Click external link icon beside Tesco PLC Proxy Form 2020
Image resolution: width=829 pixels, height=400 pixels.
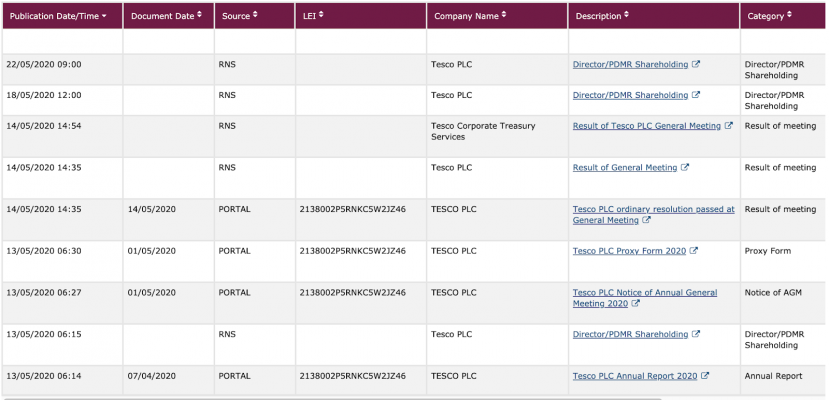pyautogui.click(x=694, y=251)
